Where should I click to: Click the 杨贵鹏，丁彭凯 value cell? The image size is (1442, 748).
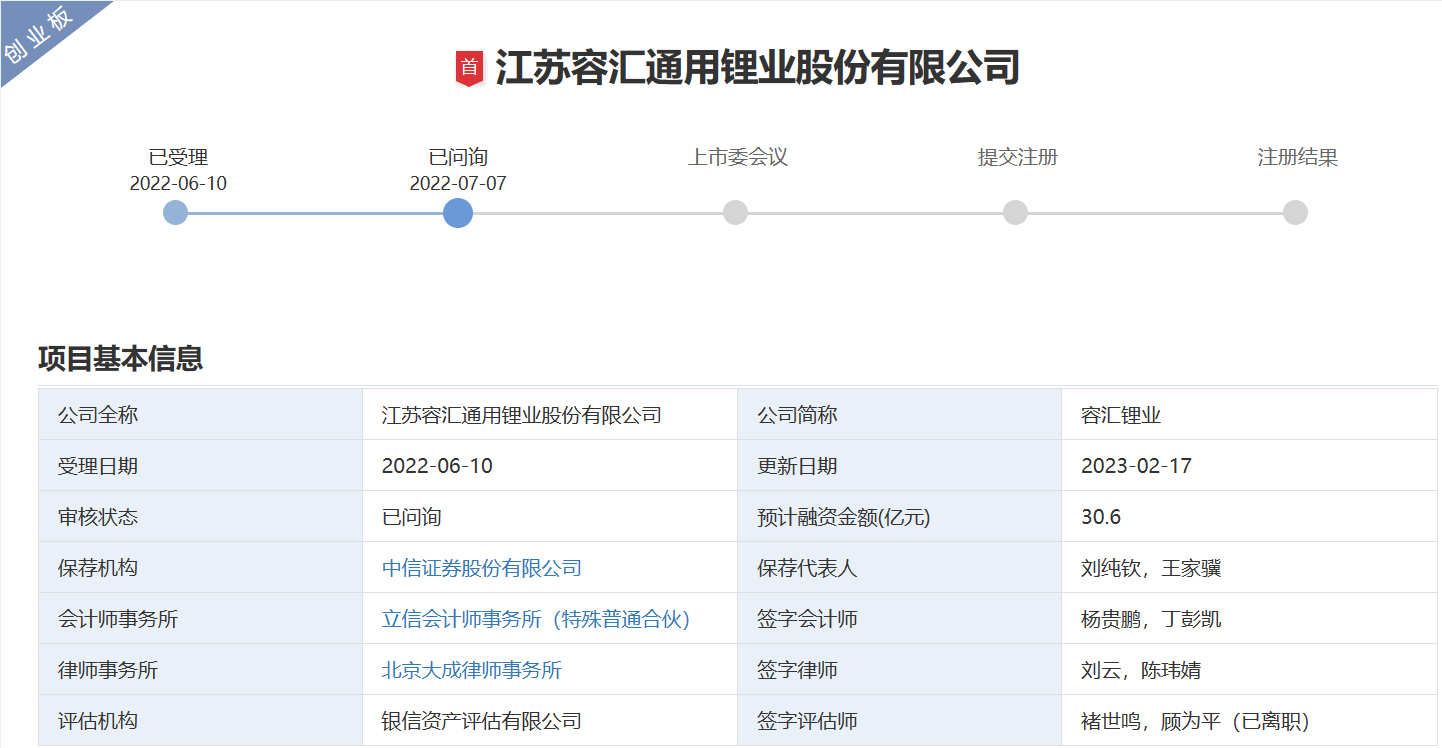[x=1249, y=619]
